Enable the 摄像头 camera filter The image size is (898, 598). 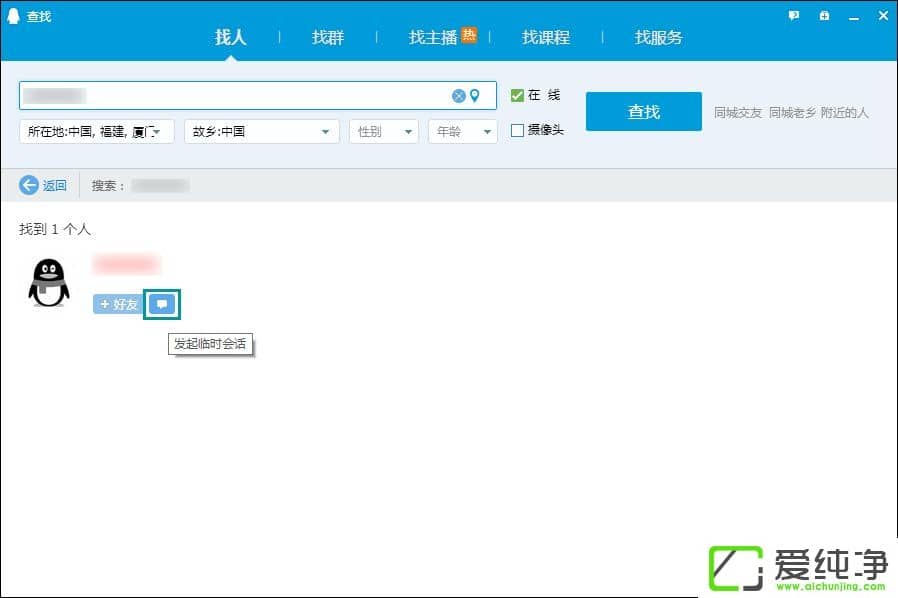coord(516,130)
